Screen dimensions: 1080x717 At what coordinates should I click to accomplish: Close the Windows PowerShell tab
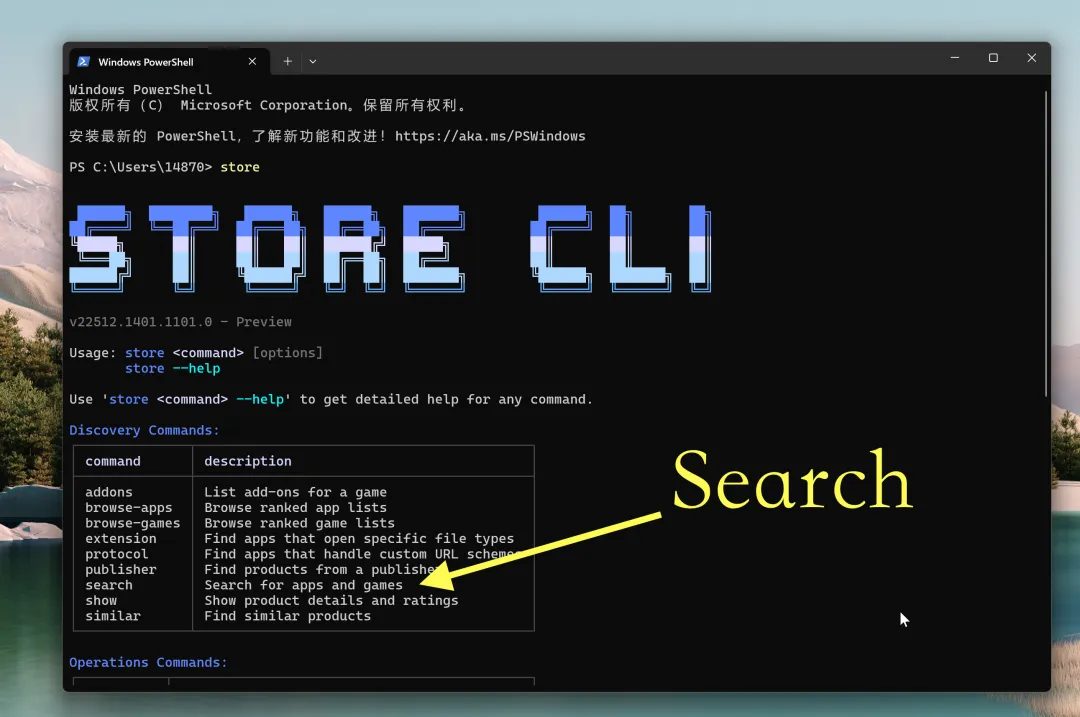click(252, 61)
